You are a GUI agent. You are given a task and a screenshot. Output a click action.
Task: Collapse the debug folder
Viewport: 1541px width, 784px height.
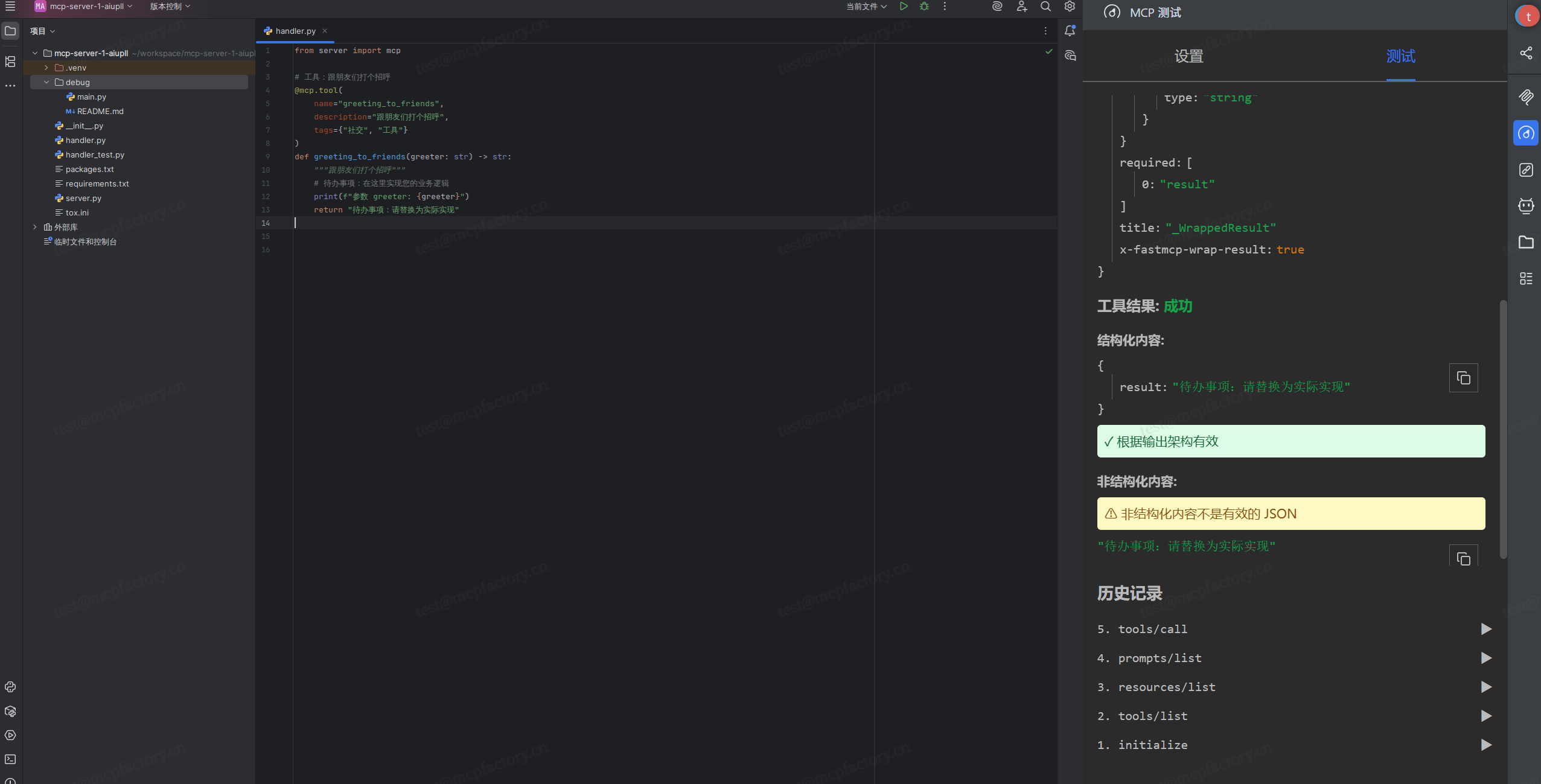pyautogui.click(x=46, y=82)
